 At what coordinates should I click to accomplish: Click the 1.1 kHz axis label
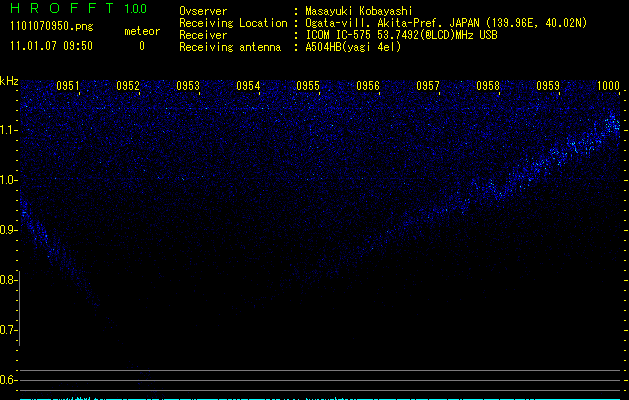8,130
